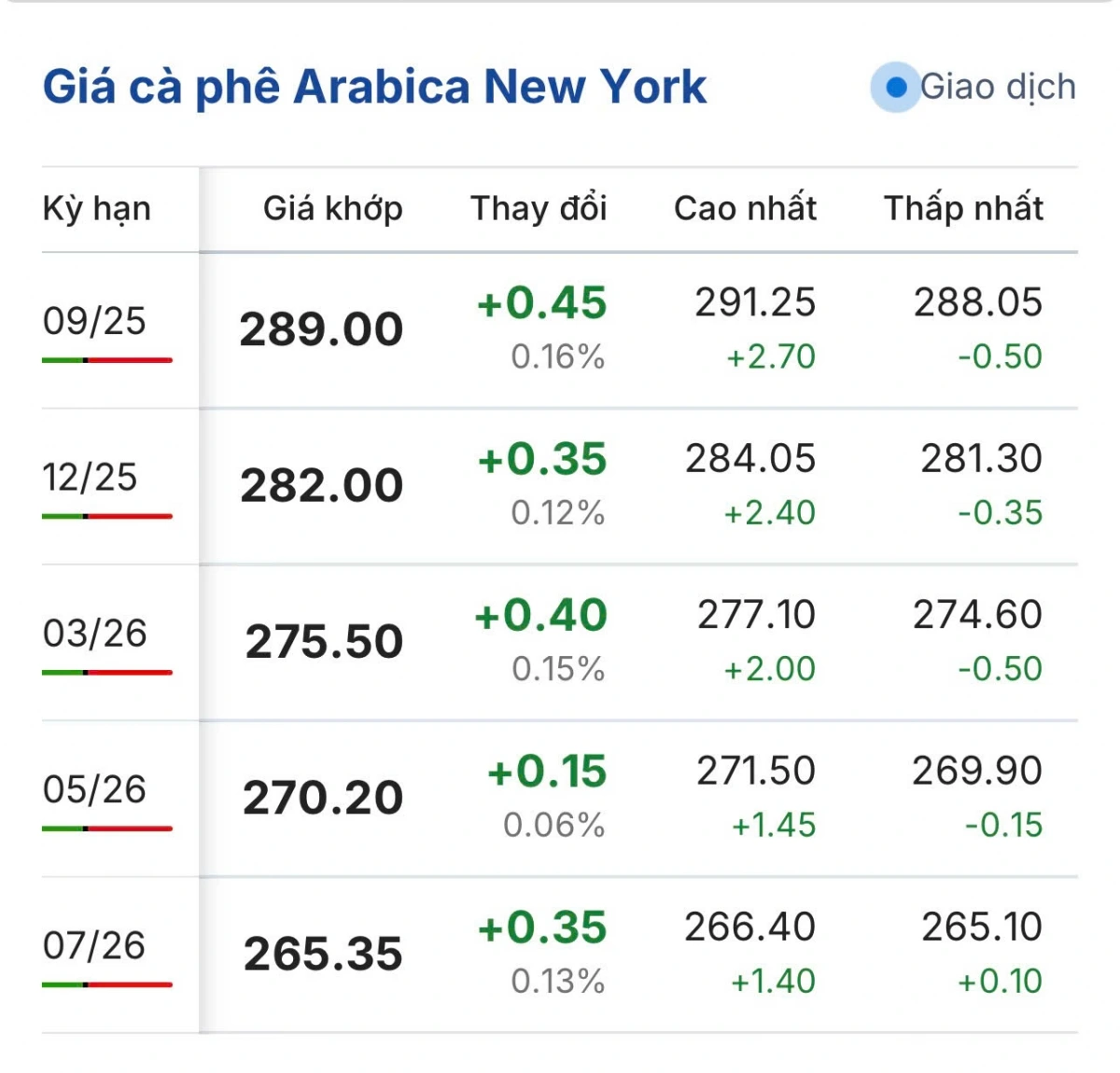The width and height of the screenshot is (1120, 1073).
Task: Sort by the Kỳ hạn column header
Action: 96,208
